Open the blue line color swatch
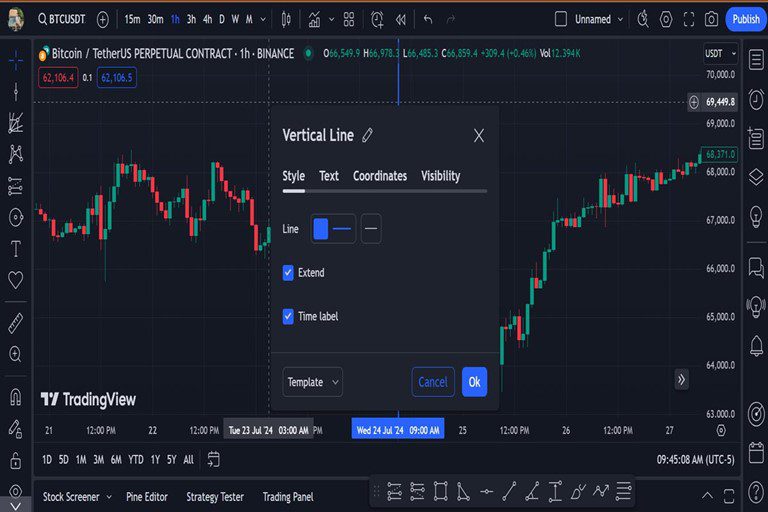 click(321, 229)
